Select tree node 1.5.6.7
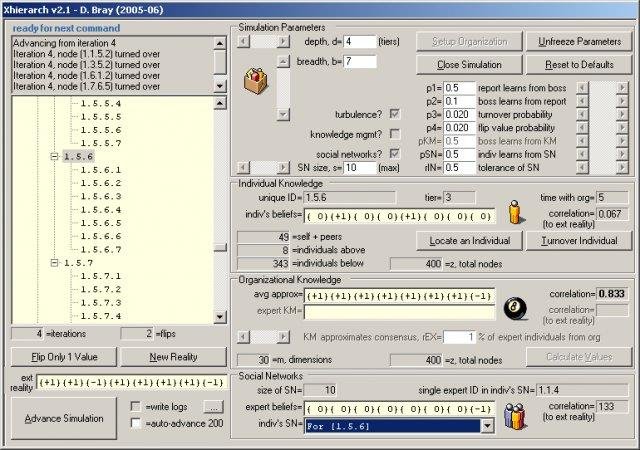This screenshot has height=450, width=640. pyautogui.click(x=100, y=250)
